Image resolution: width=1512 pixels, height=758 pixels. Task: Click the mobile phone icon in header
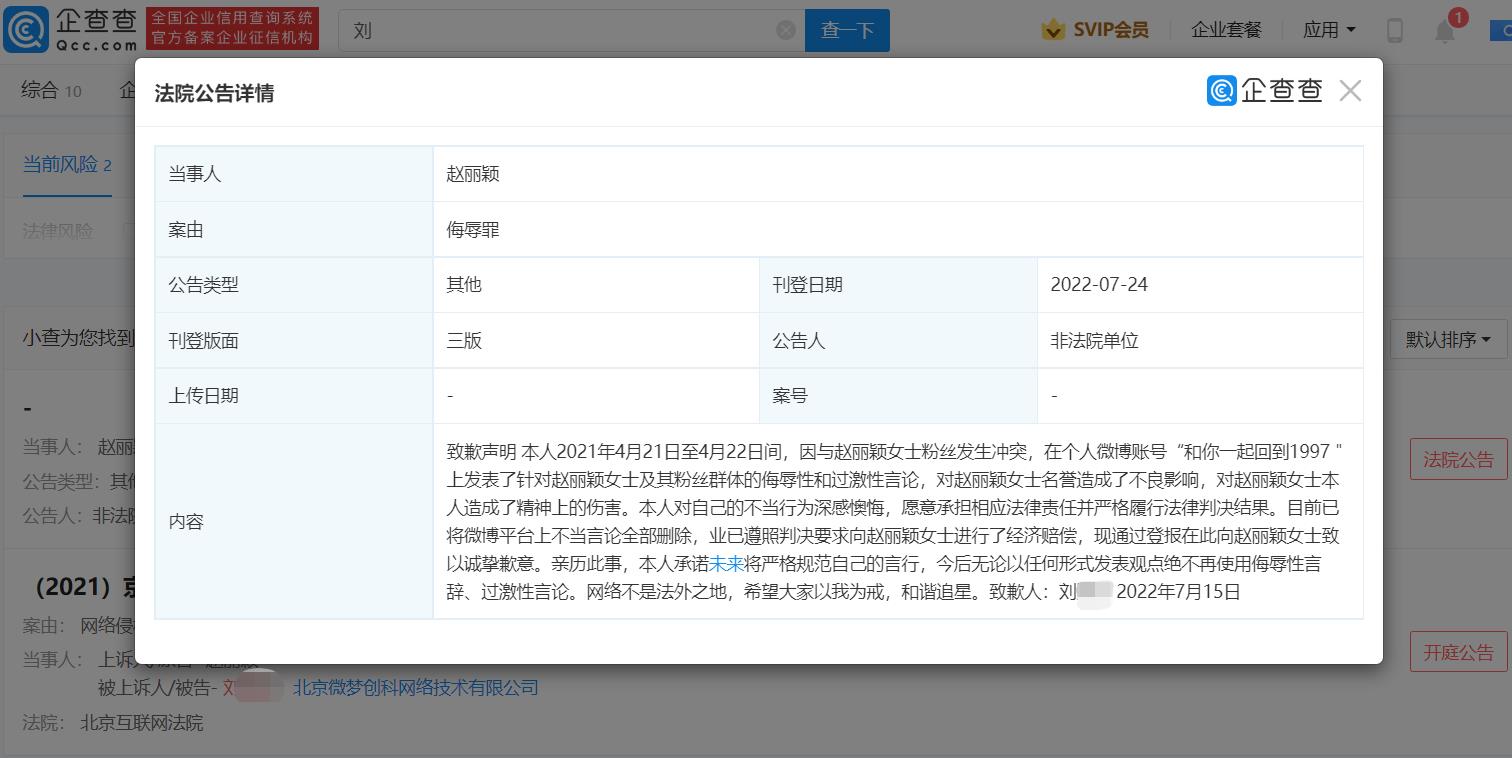point(1394,31)
